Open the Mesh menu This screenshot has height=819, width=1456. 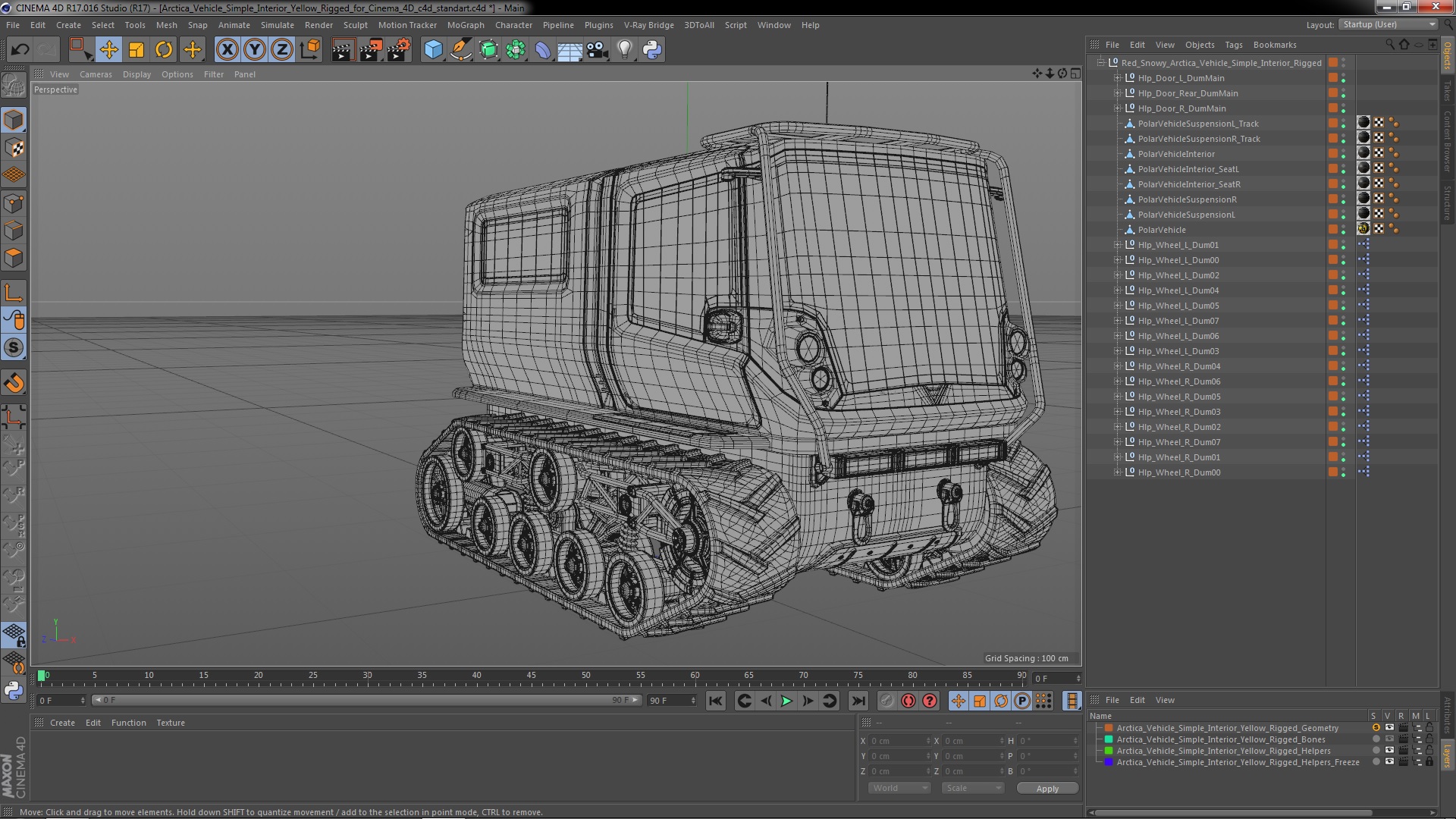tap(166, 25)
